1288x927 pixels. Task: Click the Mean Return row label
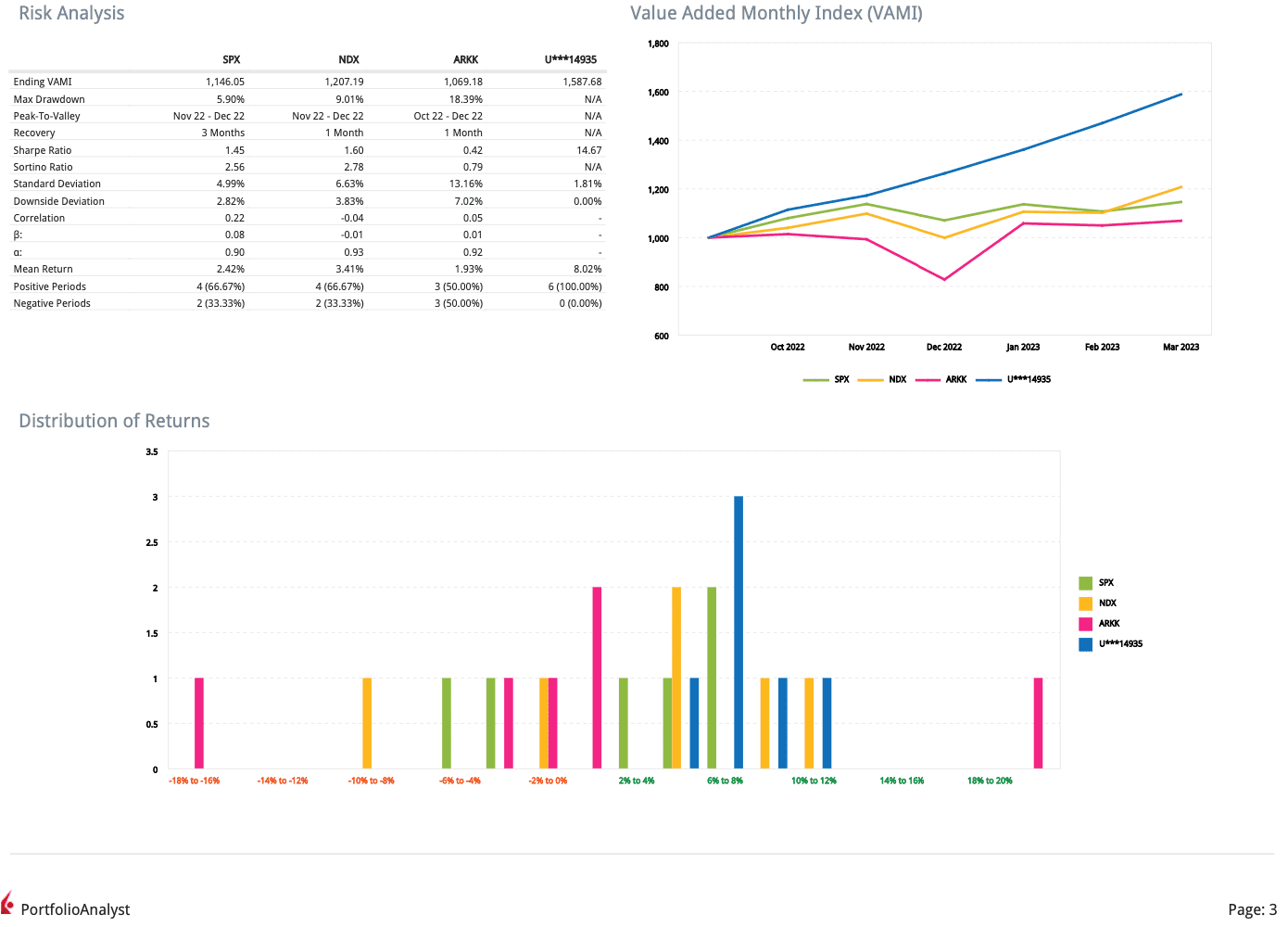(x=43, y=269)
